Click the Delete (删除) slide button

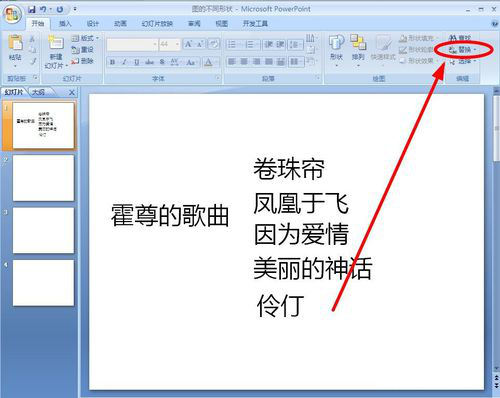pyautogui.click(x=83, y=61)
